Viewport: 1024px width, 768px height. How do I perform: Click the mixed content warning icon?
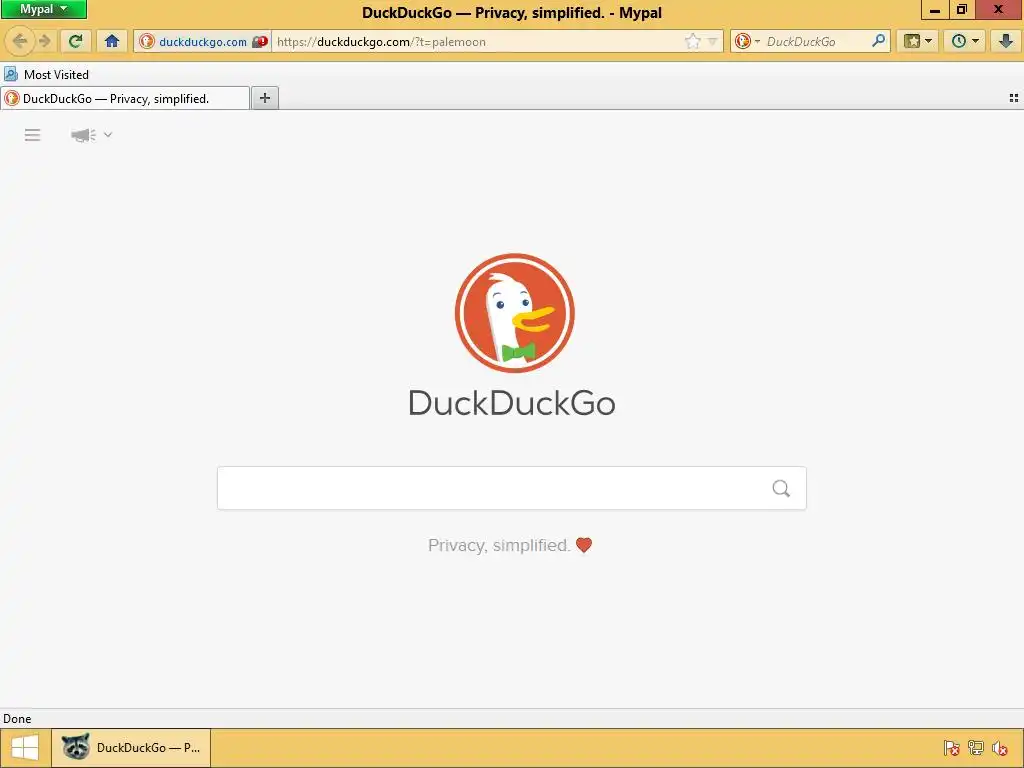click(260, 42)
